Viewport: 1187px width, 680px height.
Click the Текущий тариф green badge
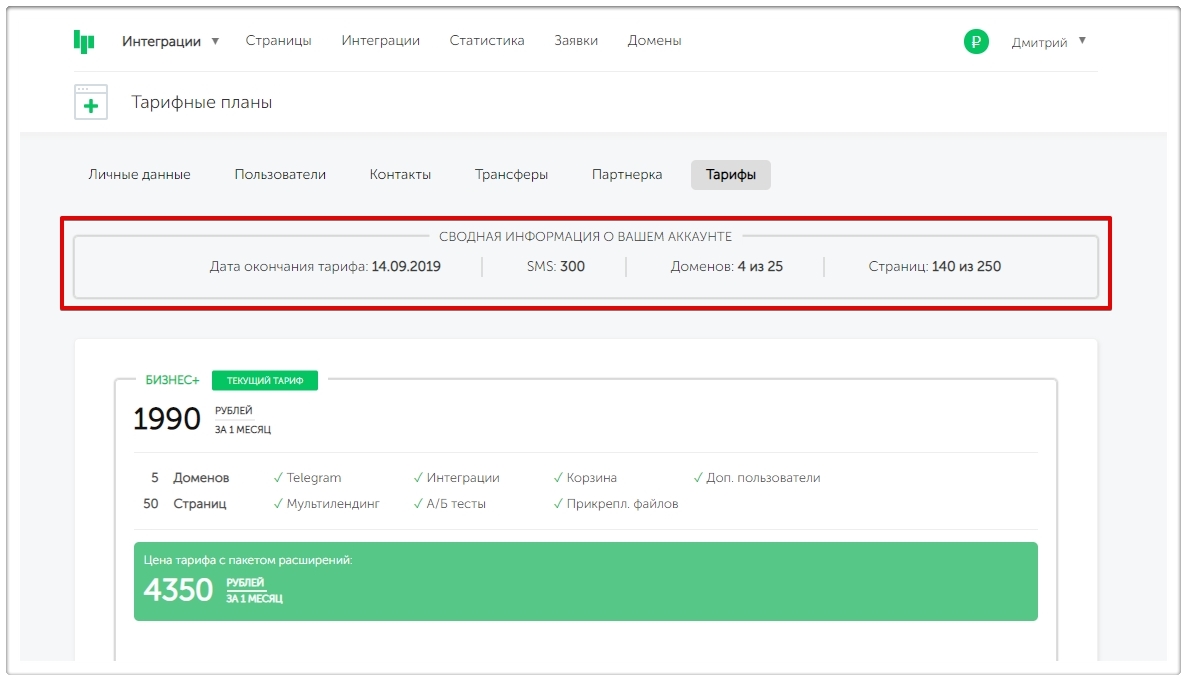coord(264,380)
